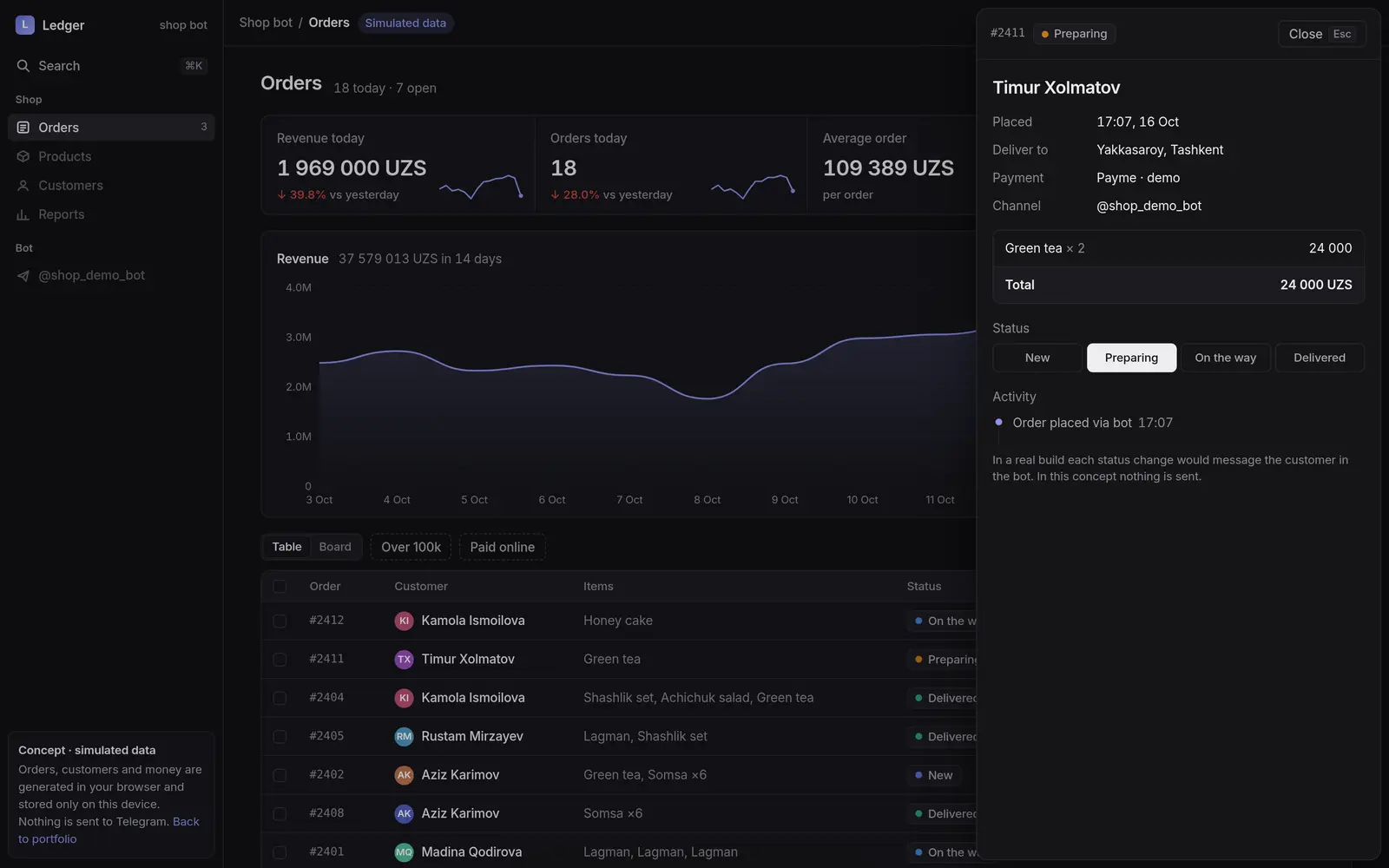Click the RM avatar of Rustam Mirzayev
Viewport: 1389px width, 868px height.
(x=404, y=736)
